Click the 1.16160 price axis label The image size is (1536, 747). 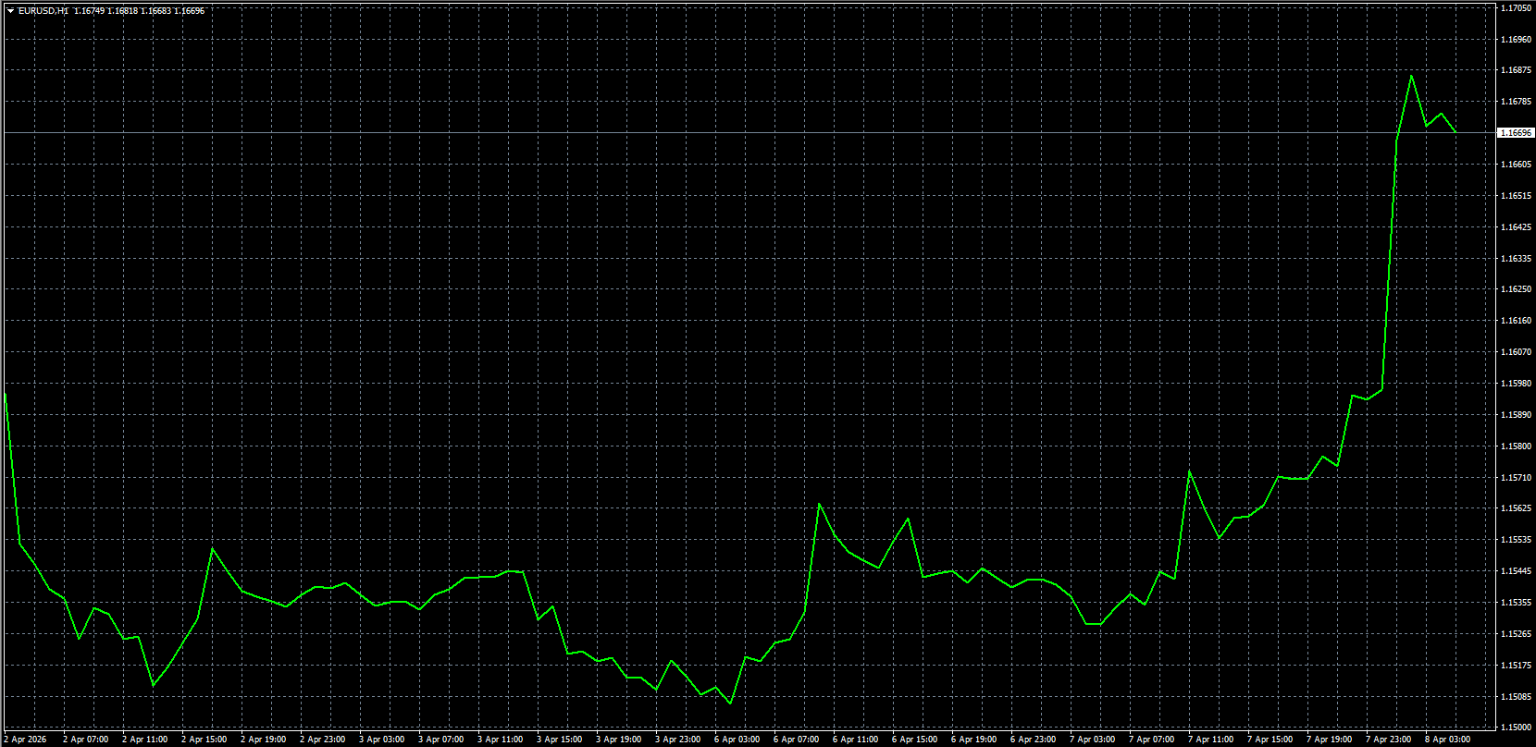1516,321
